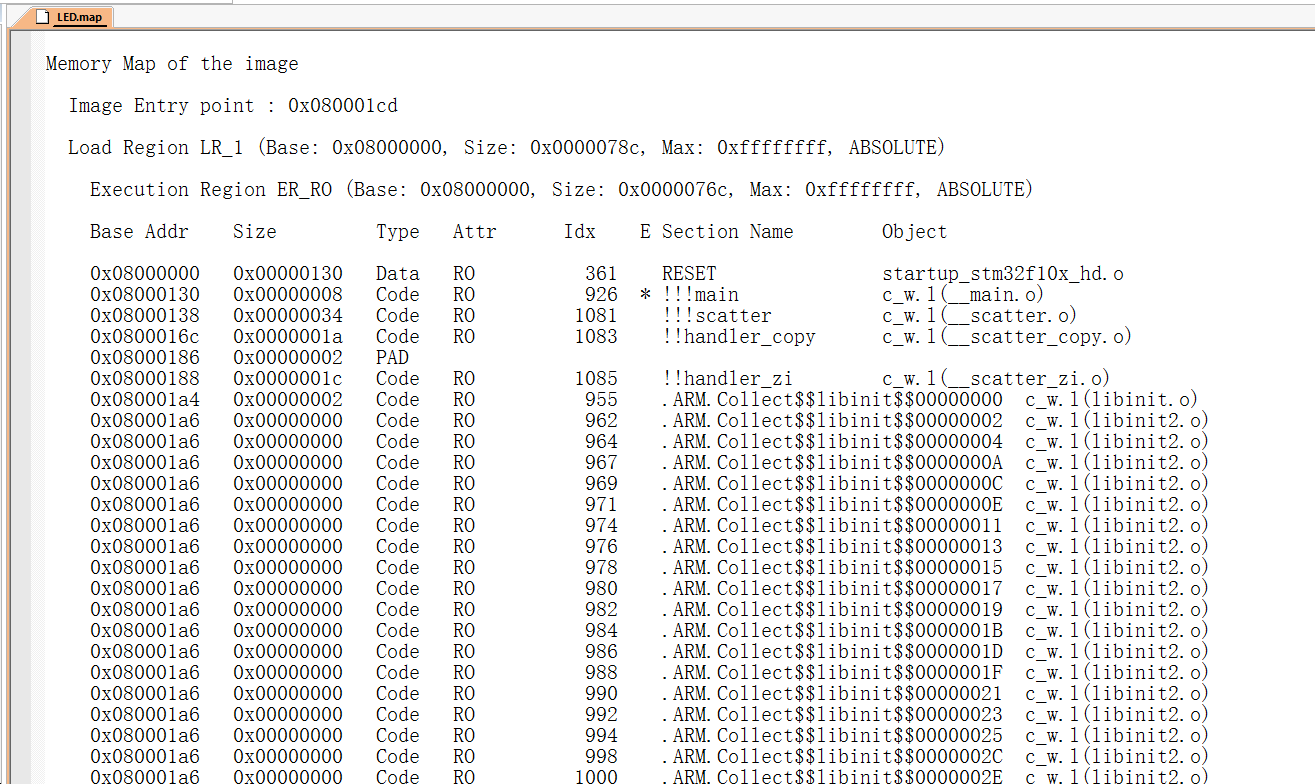
Task: Select Idx value 969
Action: pyautogui.click(x=602, y=484)
